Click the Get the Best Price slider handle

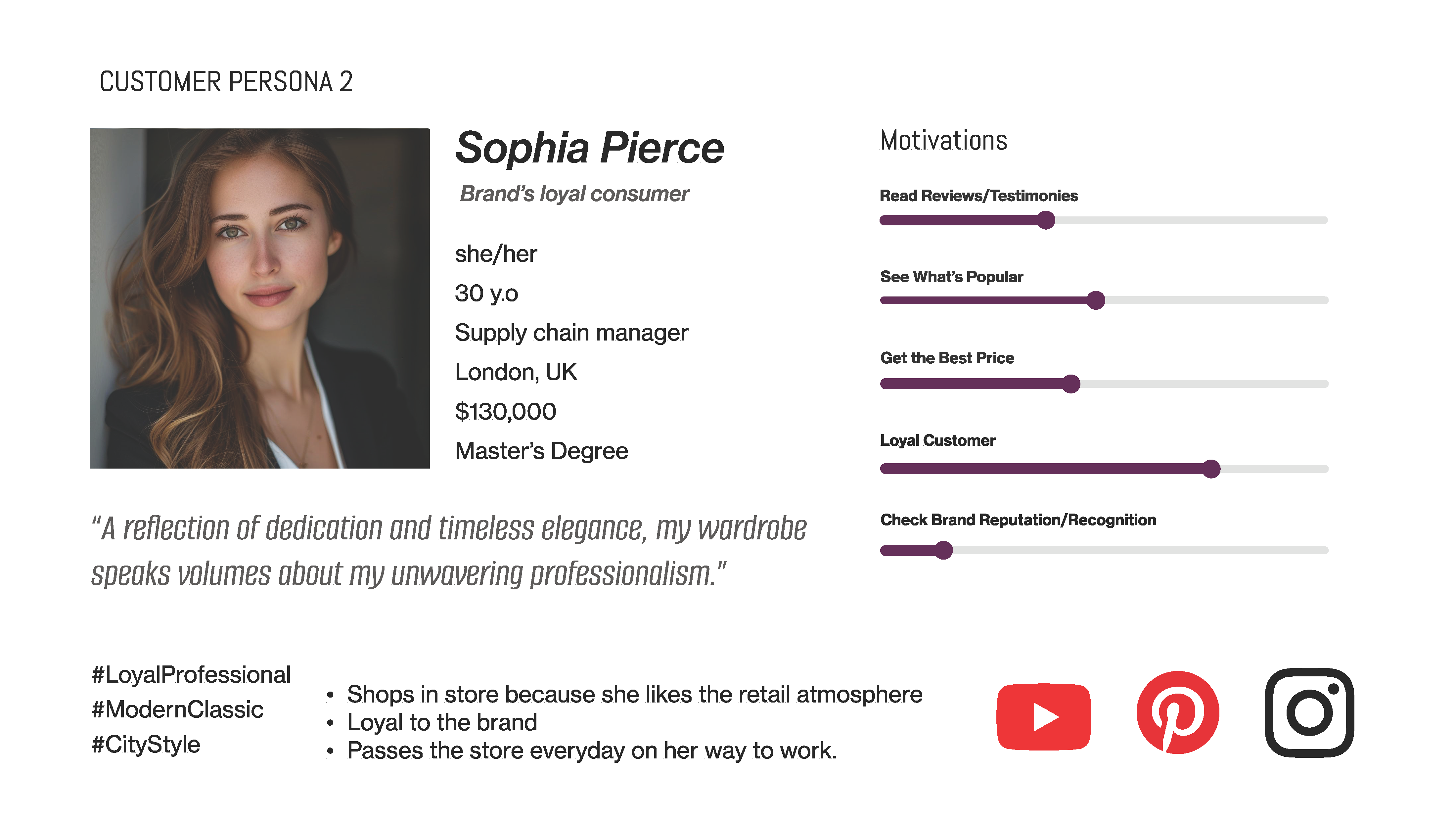[x=1070, y=384]
